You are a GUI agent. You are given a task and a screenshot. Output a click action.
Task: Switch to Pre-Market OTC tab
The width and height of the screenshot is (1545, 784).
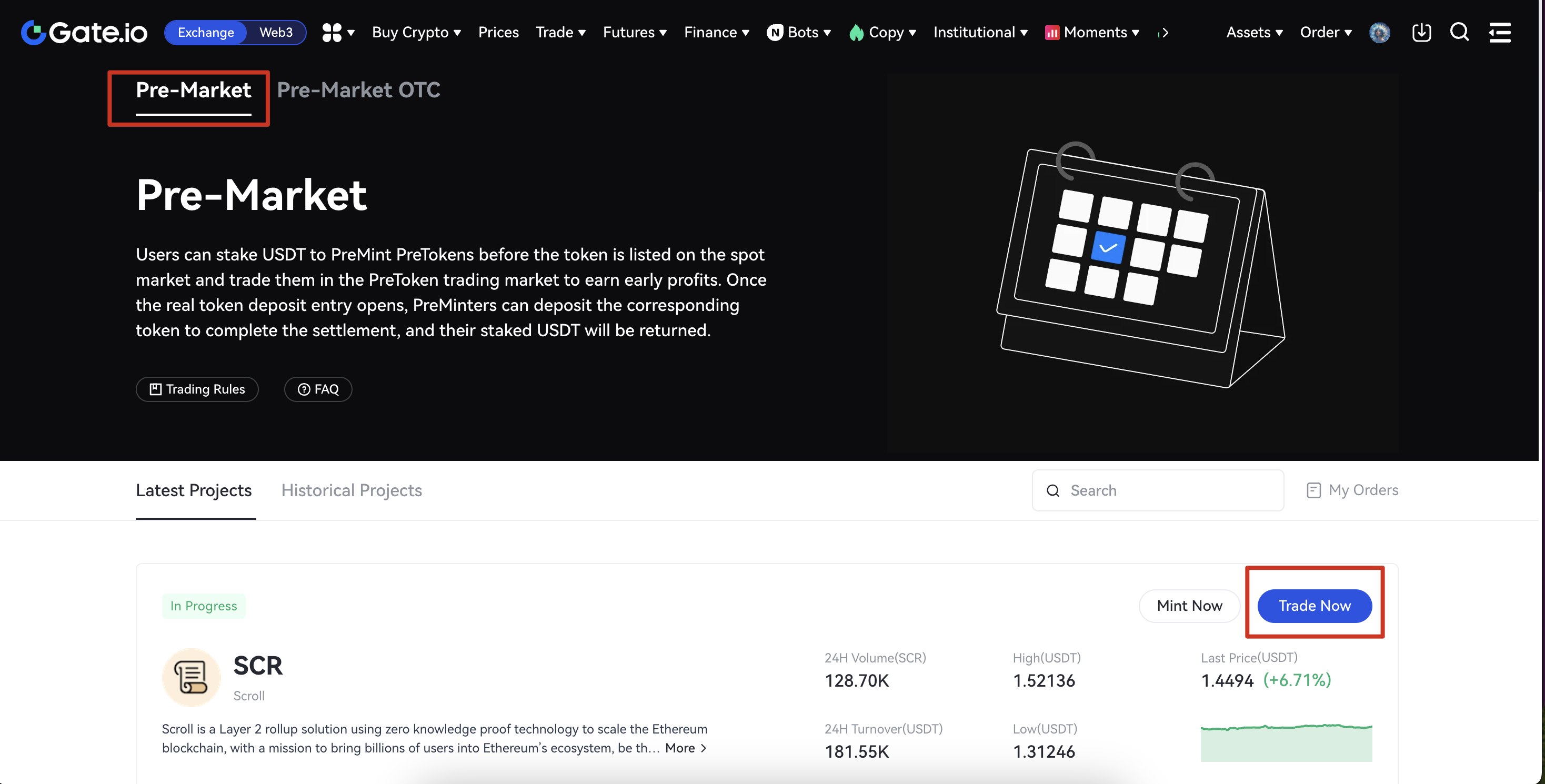(x=359, y=90)
